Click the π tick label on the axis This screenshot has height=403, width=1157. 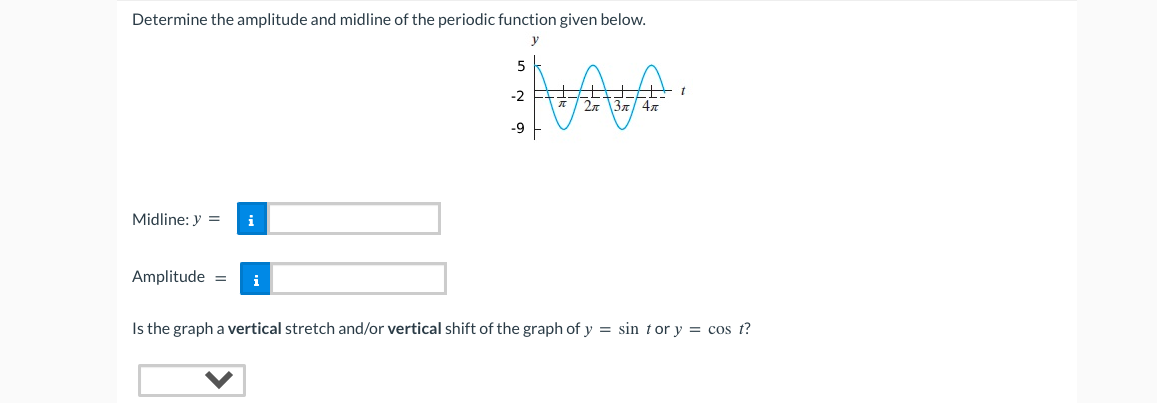pyautogui.click(x=562, y=105)
